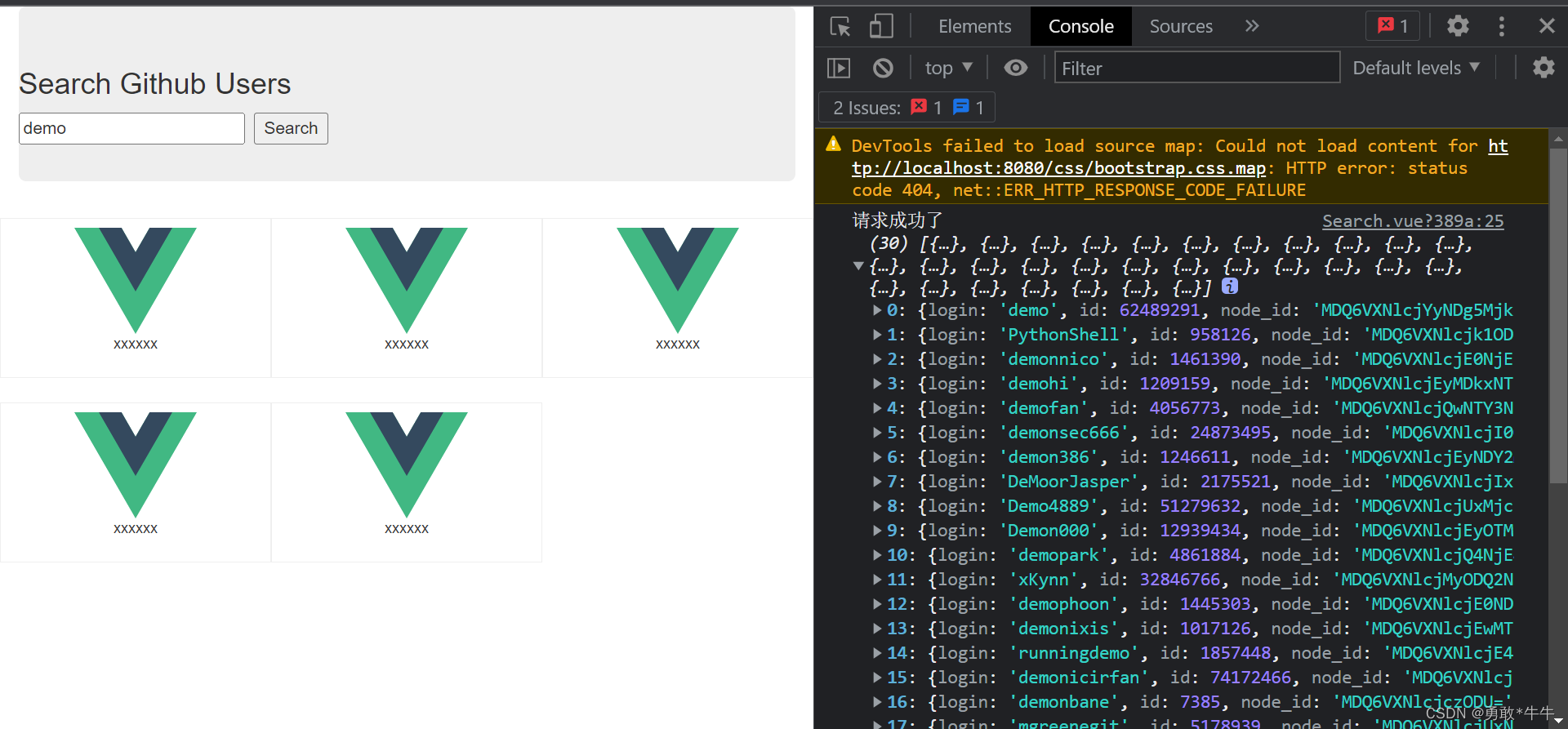
Task: Click the Search Github Users heading
Action: 155,84
